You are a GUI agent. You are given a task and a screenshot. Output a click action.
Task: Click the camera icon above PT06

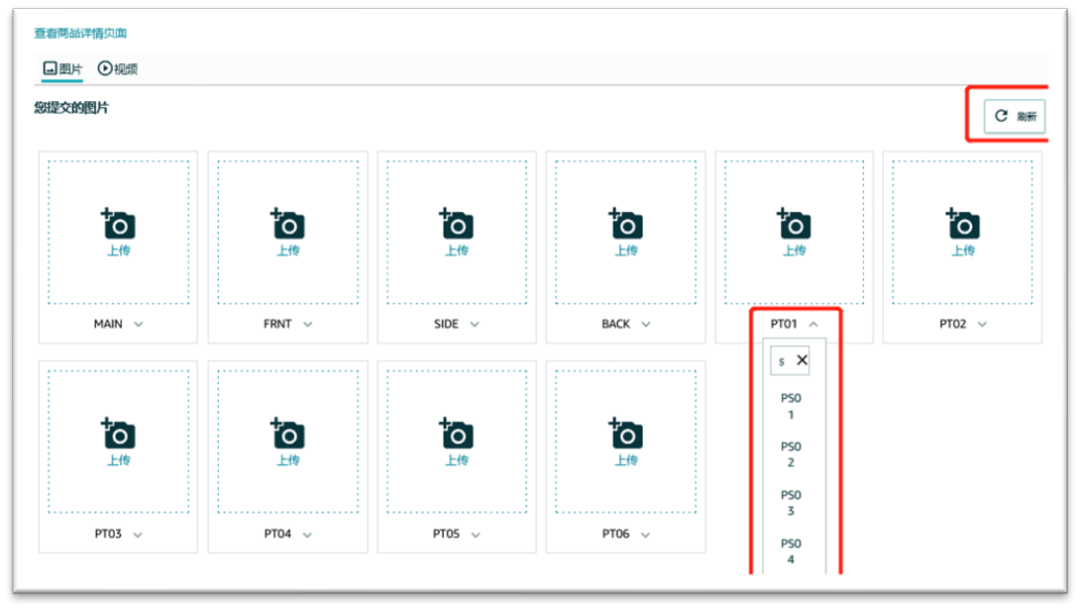tap(626, 434)
